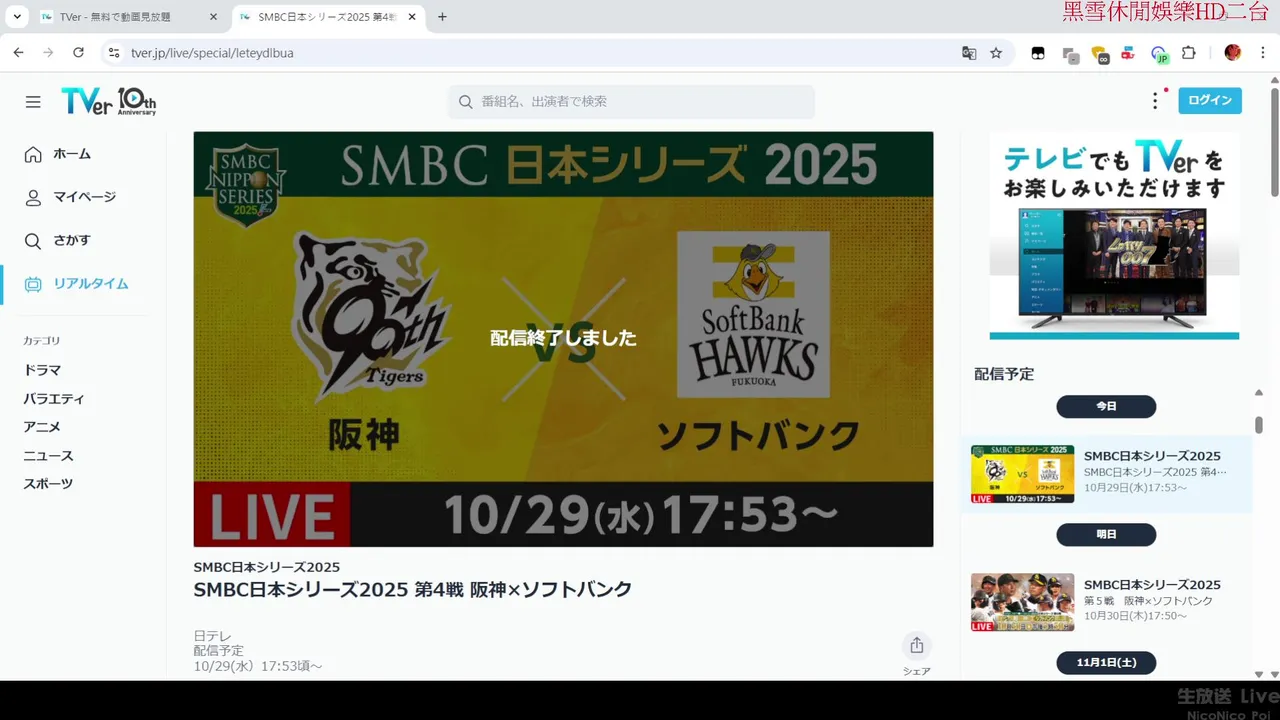Click the JP-badged extension icon

(1160, 55)
